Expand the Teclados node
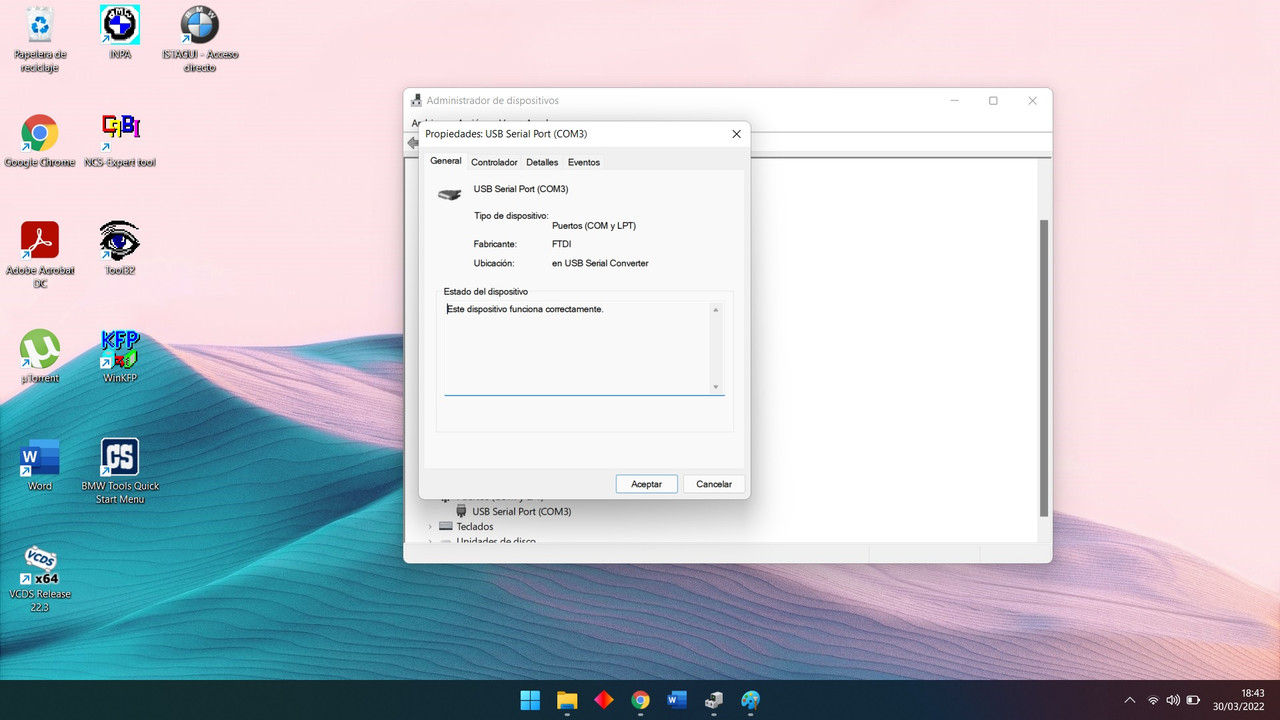This screenshot has width=1280, height=720. (431, 527)
